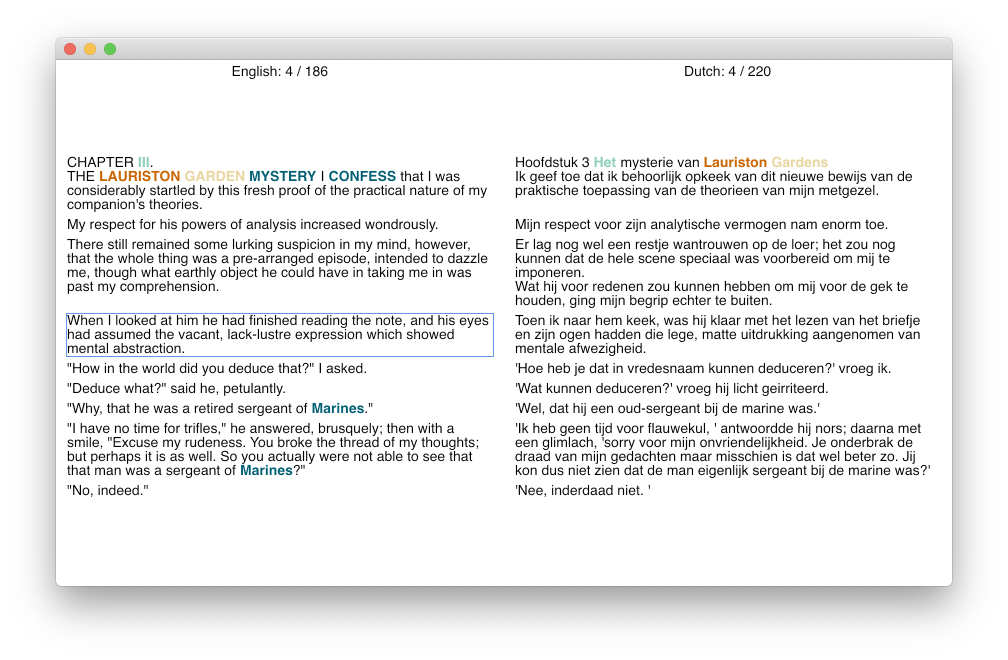Select Dutch 'Wel, dat hij een oud-sergeant' line
The image size is (1008, 660).
(667, 409)
